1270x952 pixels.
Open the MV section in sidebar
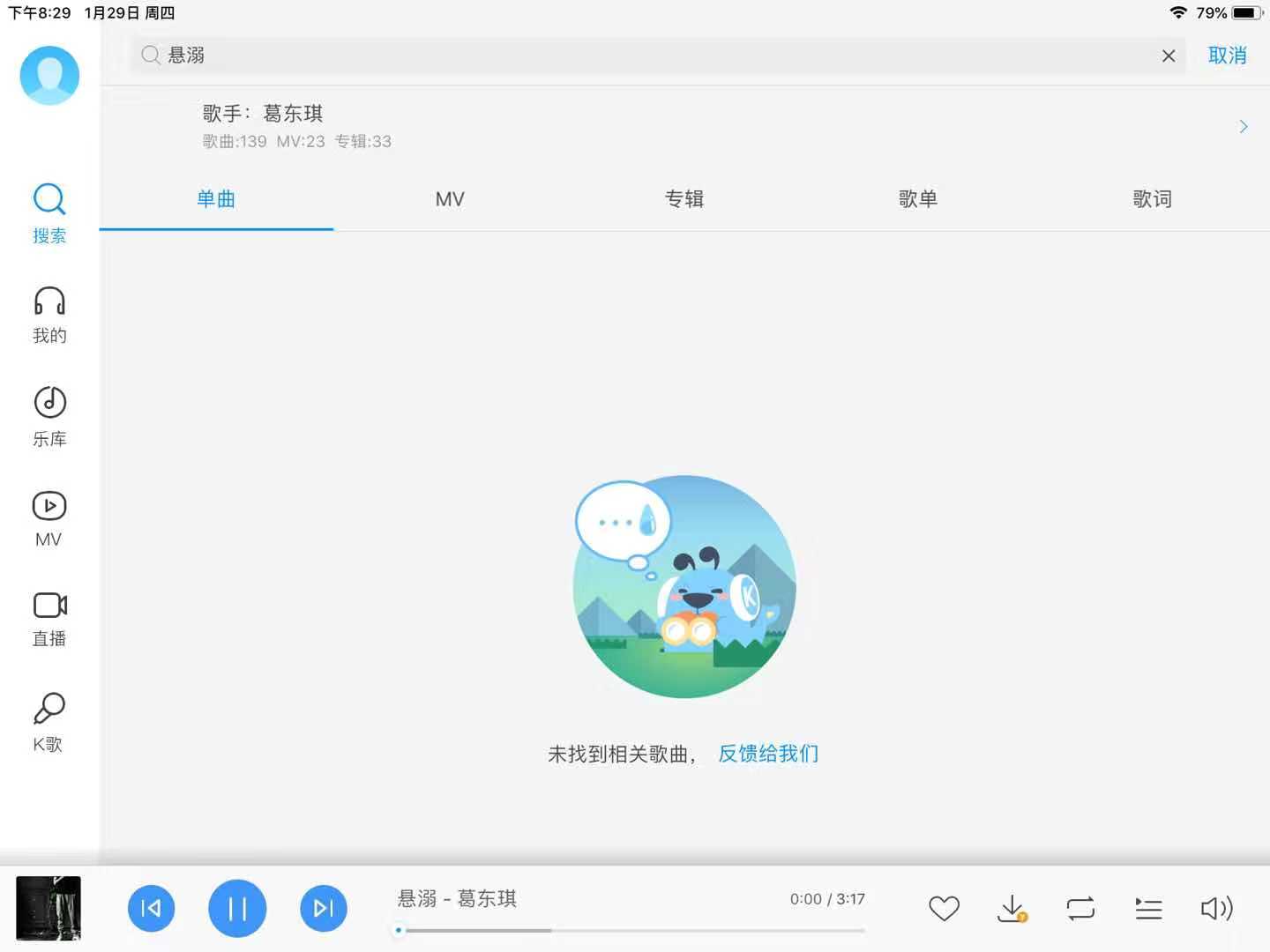49,519
